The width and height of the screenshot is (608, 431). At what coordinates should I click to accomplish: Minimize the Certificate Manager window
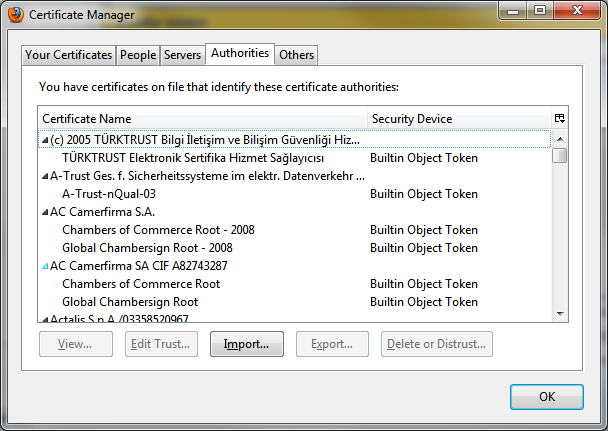(x=513, y=10)
